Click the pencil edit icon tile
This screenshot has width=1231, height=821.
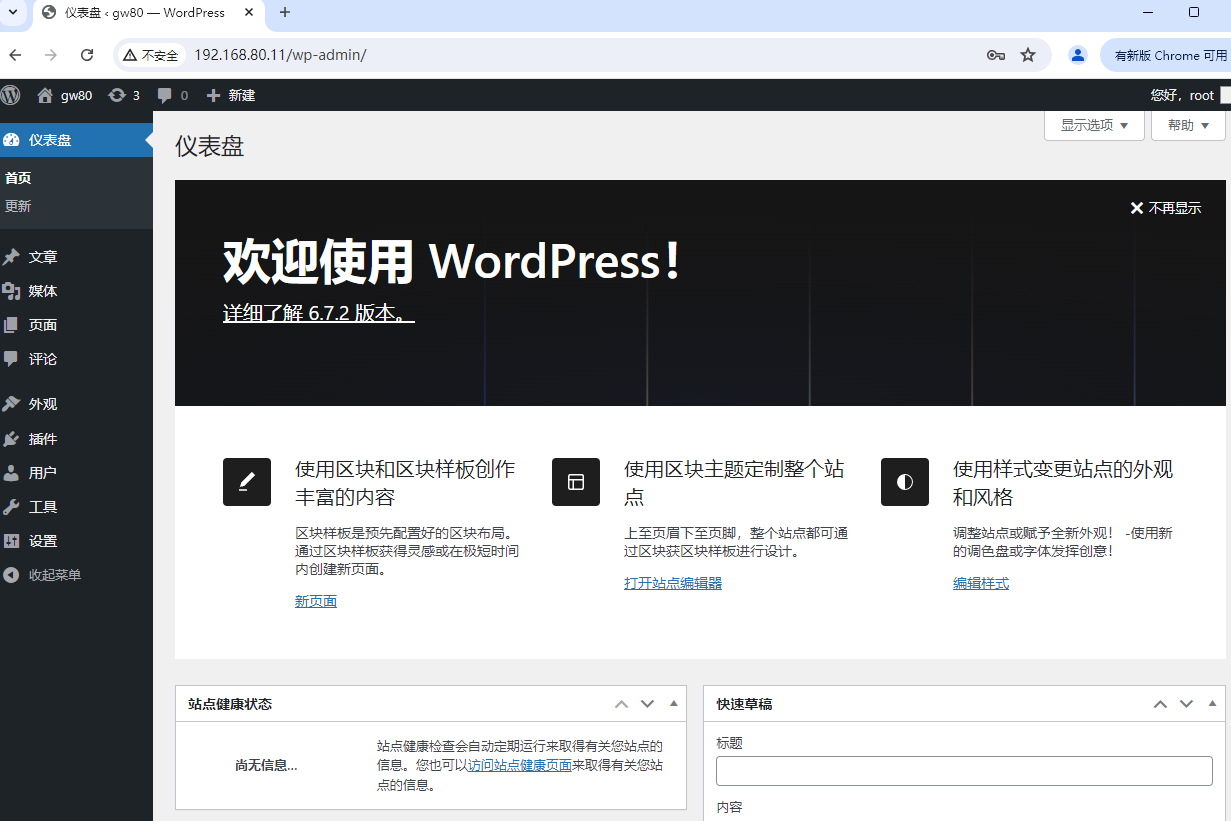(247, 482)
